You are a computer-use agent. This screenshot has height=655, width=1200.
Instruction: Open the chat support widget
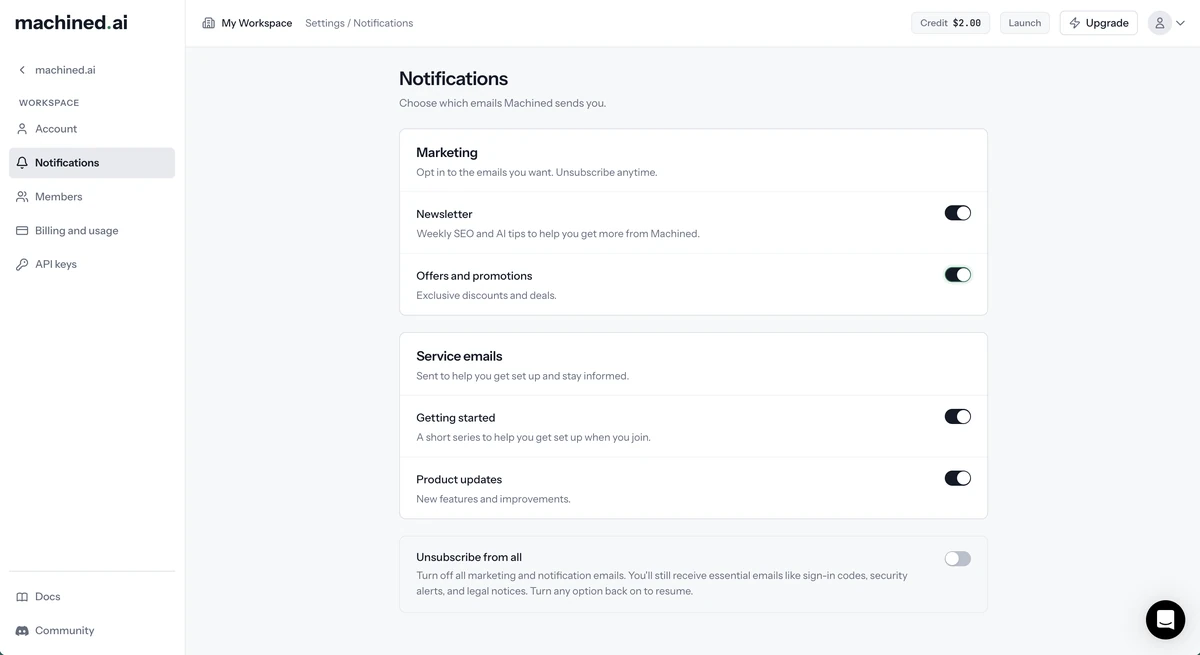click(1165, 620)
